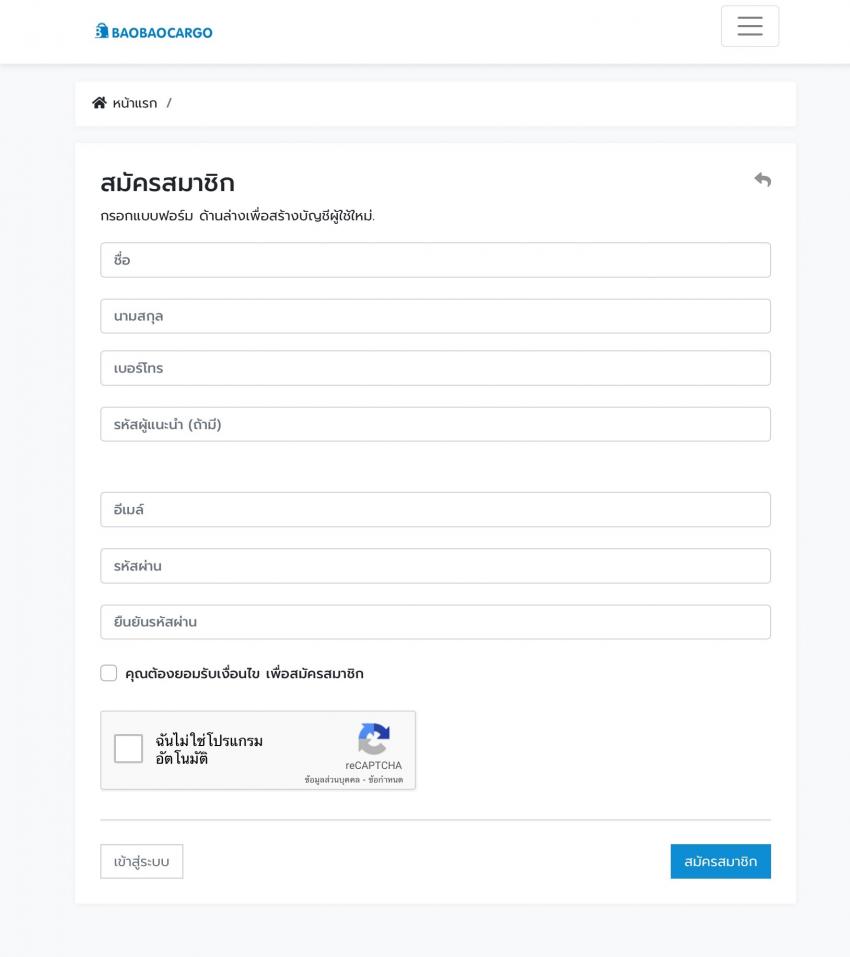Open reCAPTCHA ข้อมูลส่วนบุคคล privacy link
Viewport: 850px width, 957px height.
tap(332, 779)
